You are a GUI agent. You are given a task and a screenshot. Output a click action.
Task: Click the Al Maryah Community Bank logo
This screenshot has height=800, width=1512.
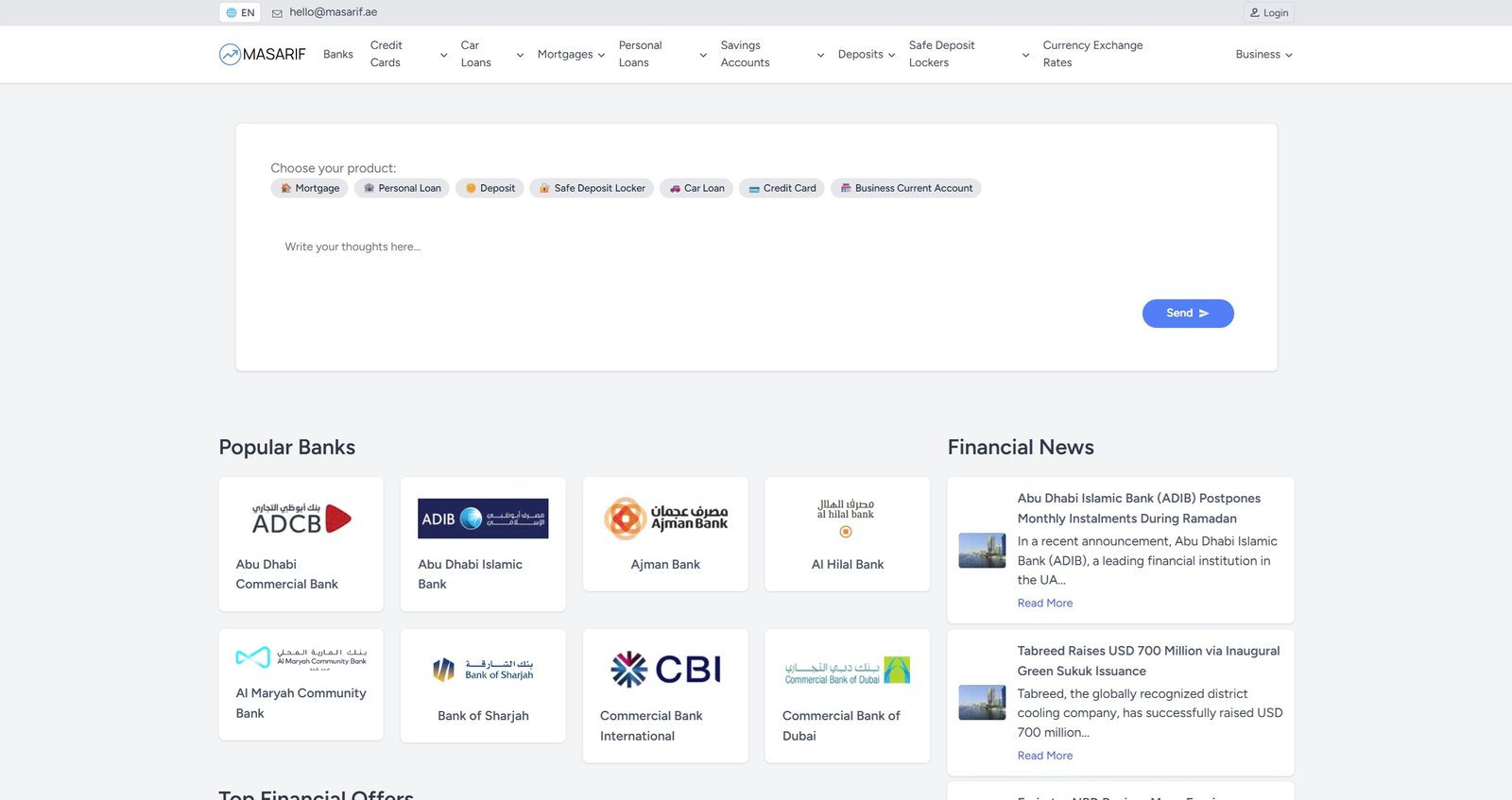pyautogui.click(x=301, y=658)
